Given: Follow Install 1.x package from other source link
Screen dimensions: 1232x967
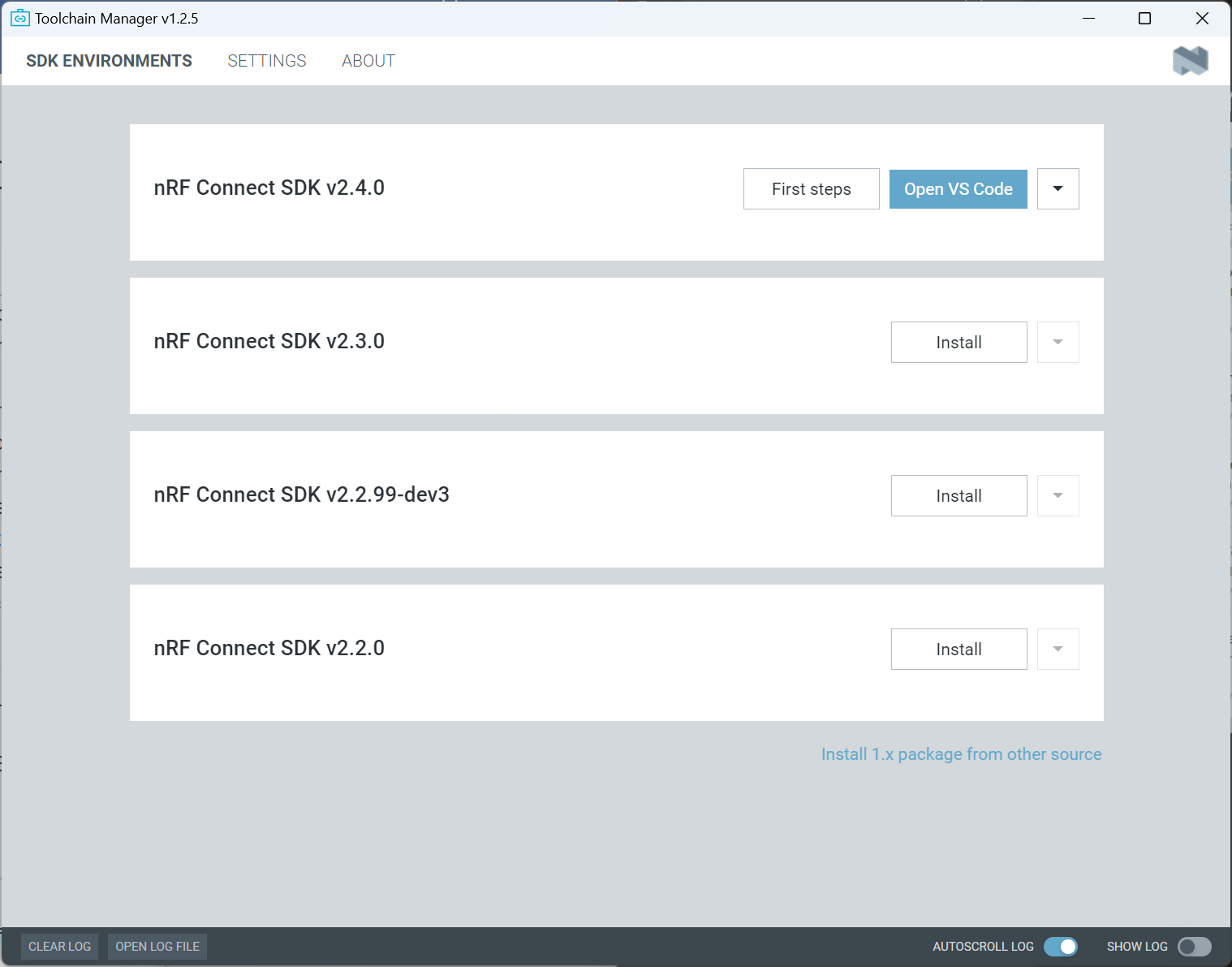Looking at the screenshot, I should click(962, 754).
